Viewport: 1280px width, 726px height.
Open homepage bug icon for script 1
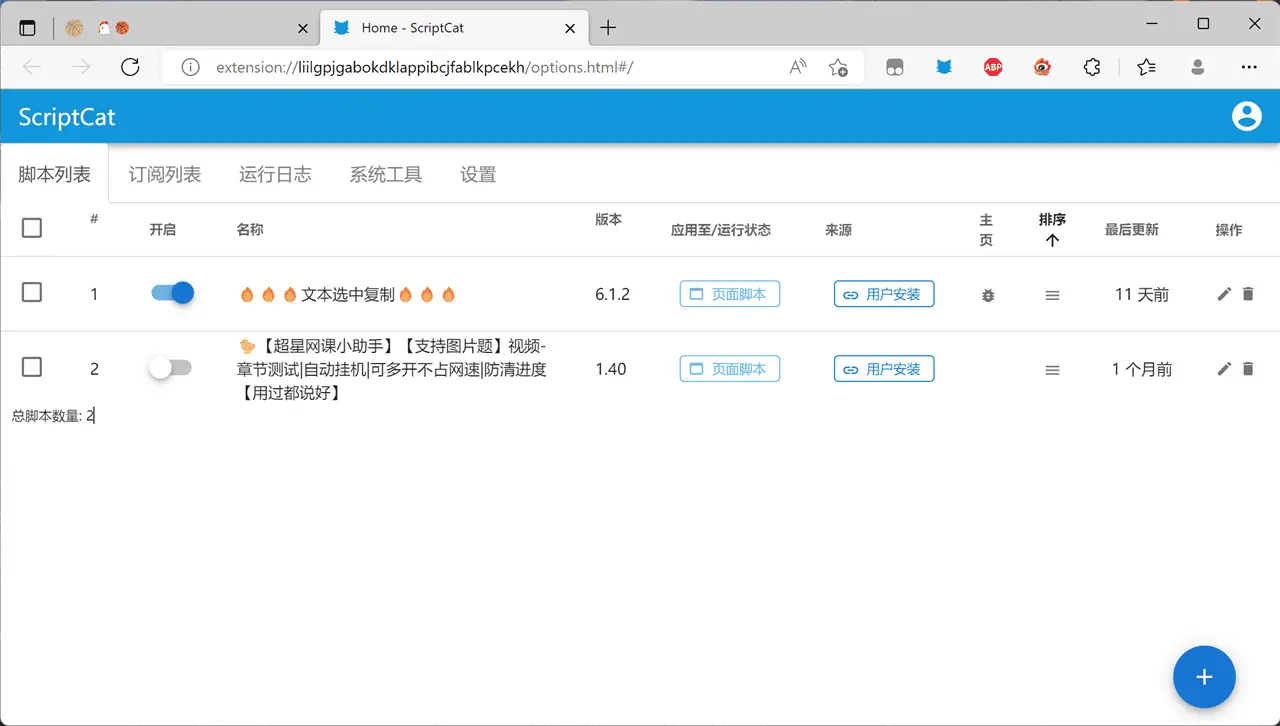pos(988,295)
